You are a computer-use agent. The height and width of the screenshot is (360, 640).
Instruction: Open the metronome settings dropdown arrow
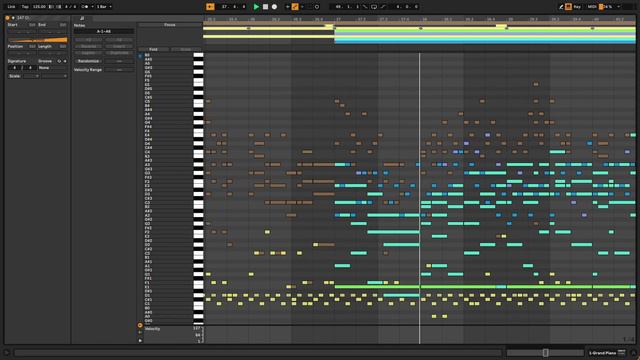pos(92,7)
